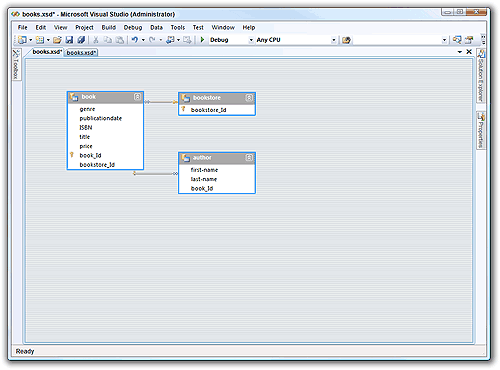The height and width of the screenshot is (370, 500).
Task: Select the bookstore_Id key in bookstore table
Action: pyautogui.click(x=217, y=110)
